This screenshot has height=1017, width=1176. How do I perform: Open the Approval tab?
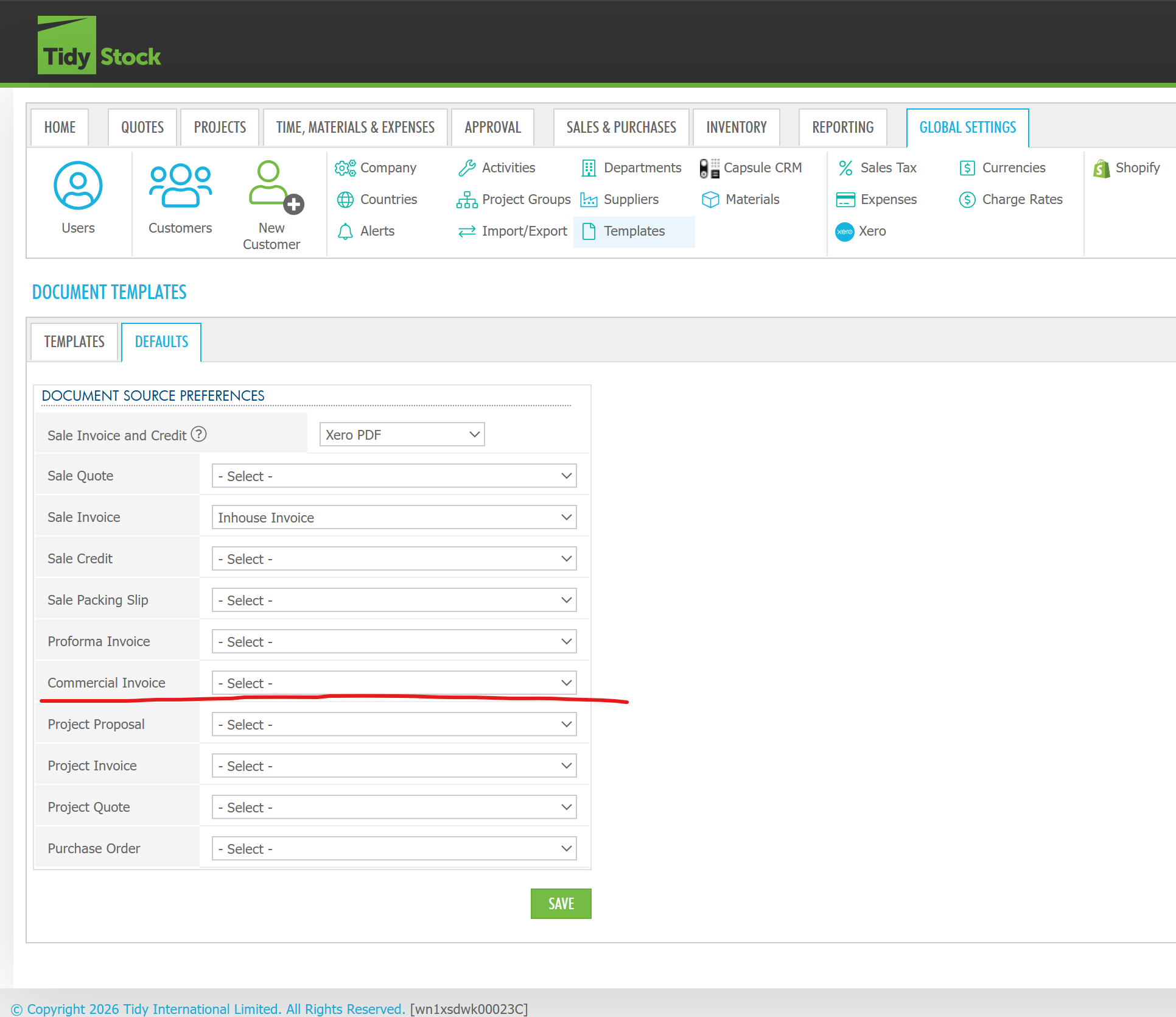pos(493,128)
